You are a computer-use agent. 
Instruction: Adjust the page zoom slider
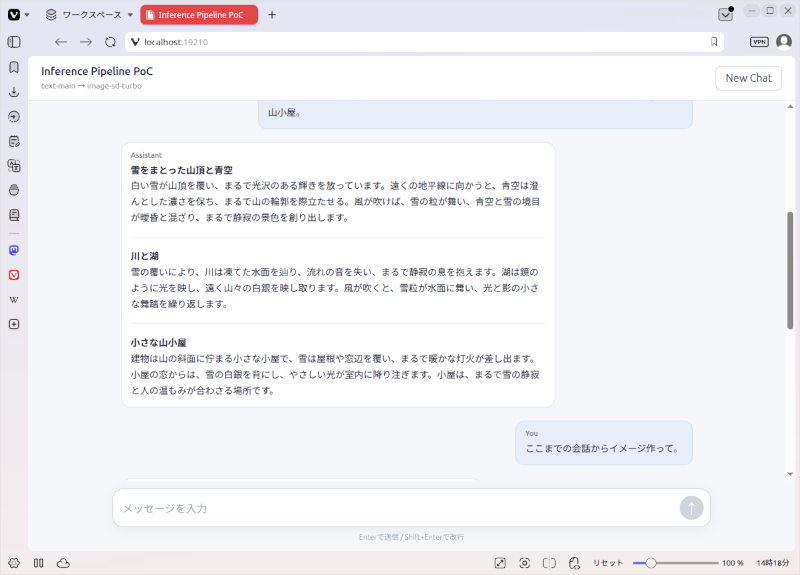(x=676, y=563)
